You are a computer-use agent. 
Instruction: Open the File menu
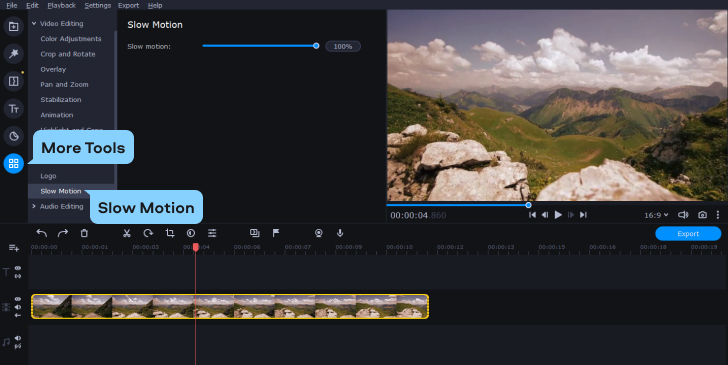pyautogui.click(x=12, y=5)
